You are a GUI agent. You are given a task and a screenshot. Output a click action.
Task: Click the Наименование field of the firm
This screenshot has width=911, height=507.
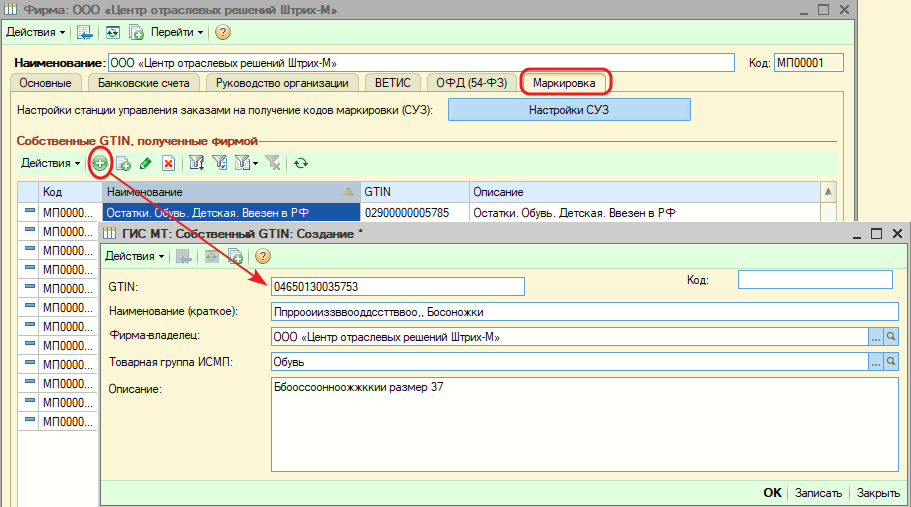421,63
